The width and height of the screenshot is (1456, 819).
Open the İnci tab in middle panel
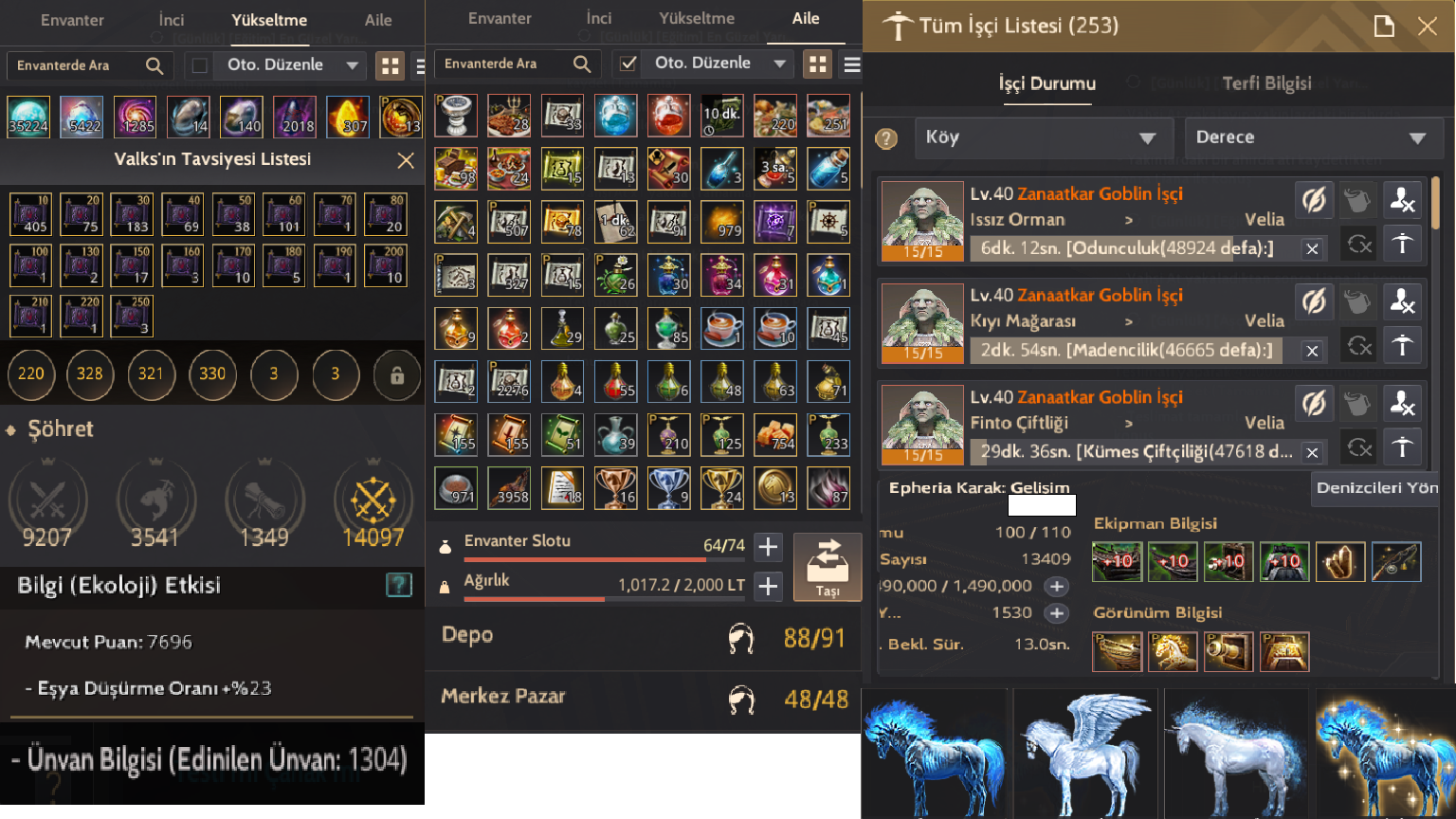click(x=598, y=18)
